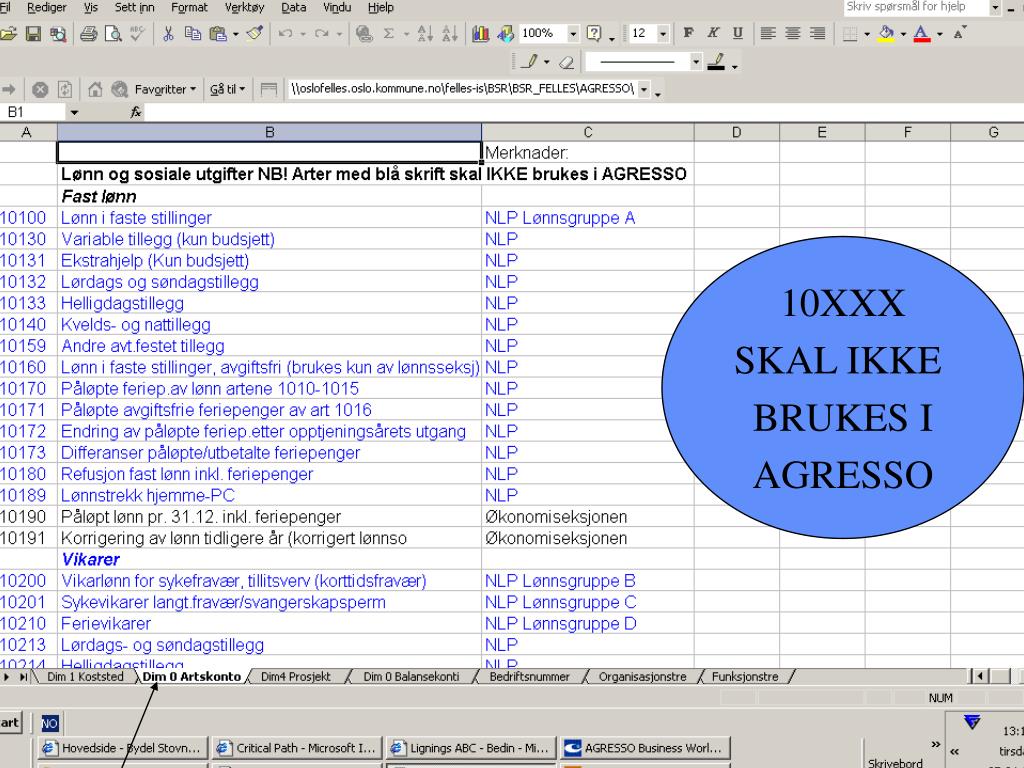Click the Forward arrow on Web toolbar
1024x768 pixels.
[9, 89]
